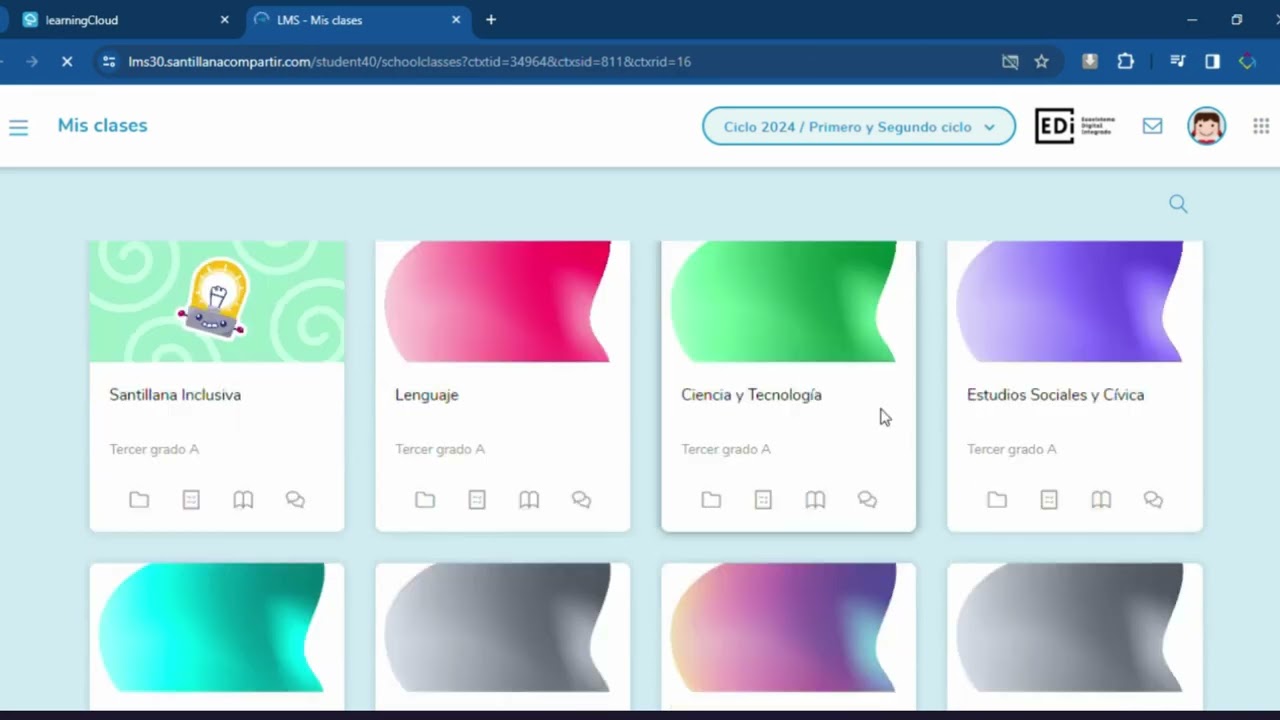The width and height of the screenshot is (1280, 720).
Task: Click Tercer grado A under Ciencia y Tecnología
Action: 726,449
